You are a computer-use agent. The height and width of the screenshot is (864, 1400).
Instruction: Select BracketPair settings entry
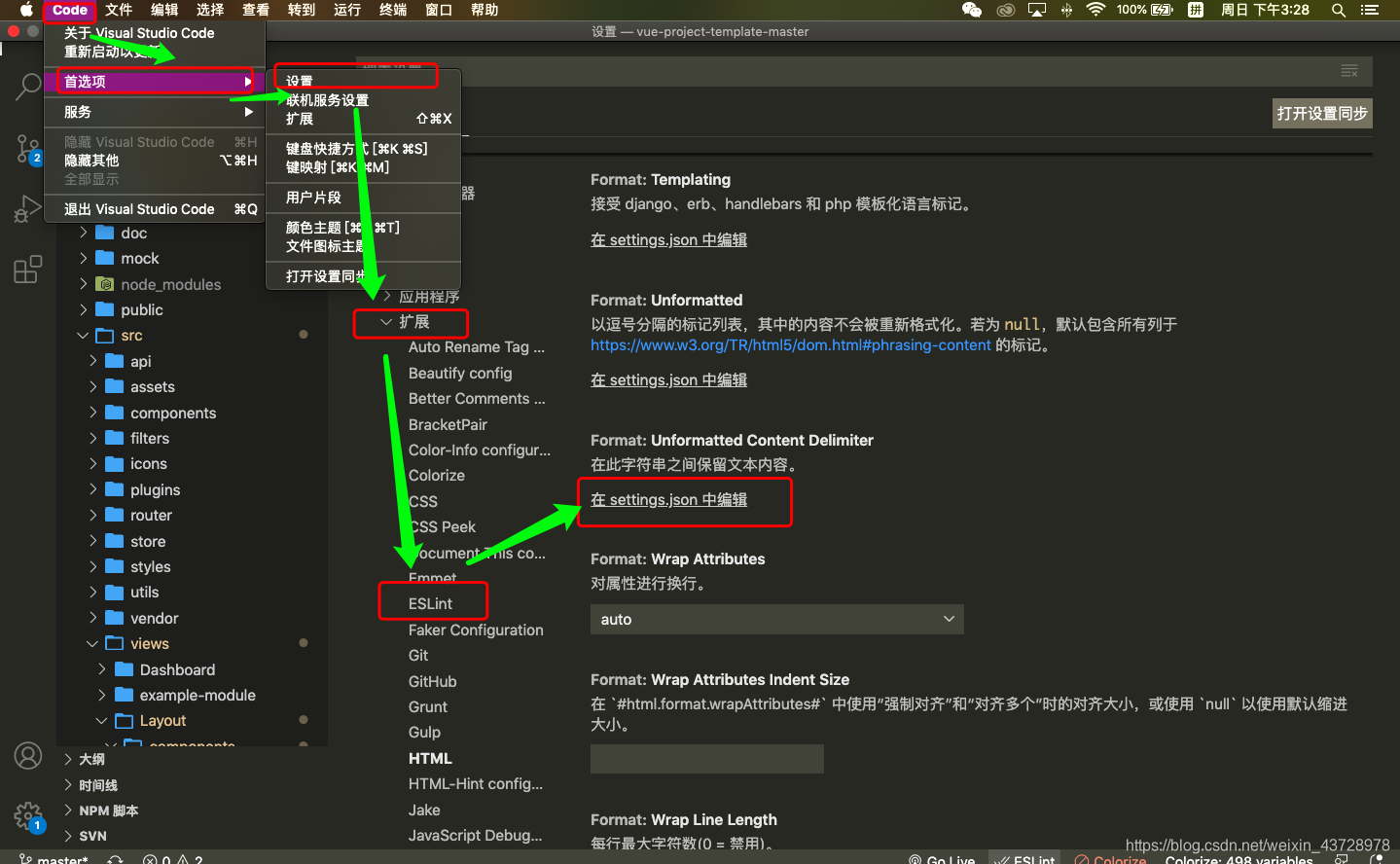click(x=448, y=425)
